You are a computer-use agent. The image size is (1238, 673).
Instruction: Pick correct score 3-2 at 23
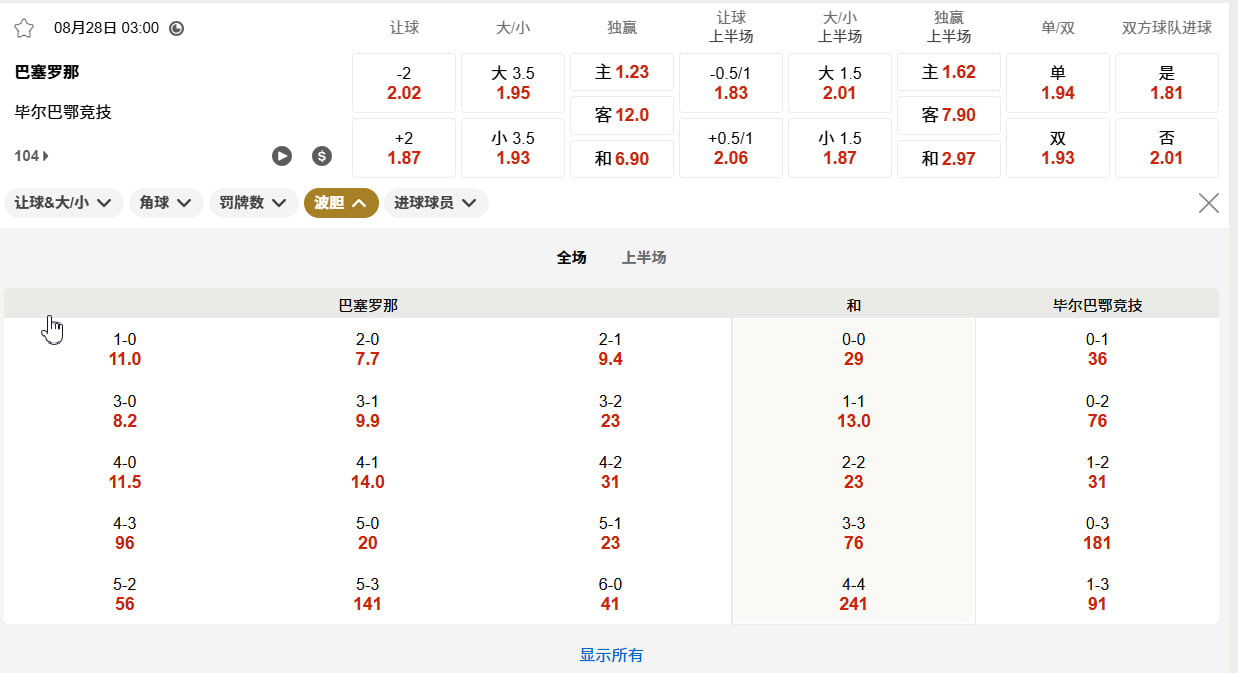(x=611, y=411)
